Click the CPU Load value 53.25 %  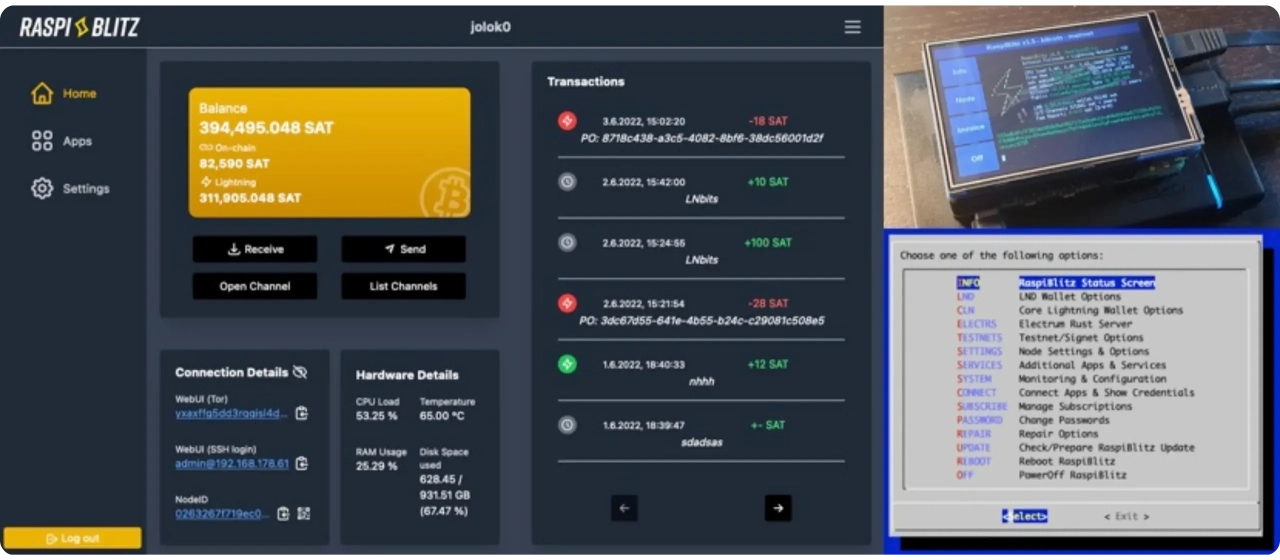(x=378, y=416)
